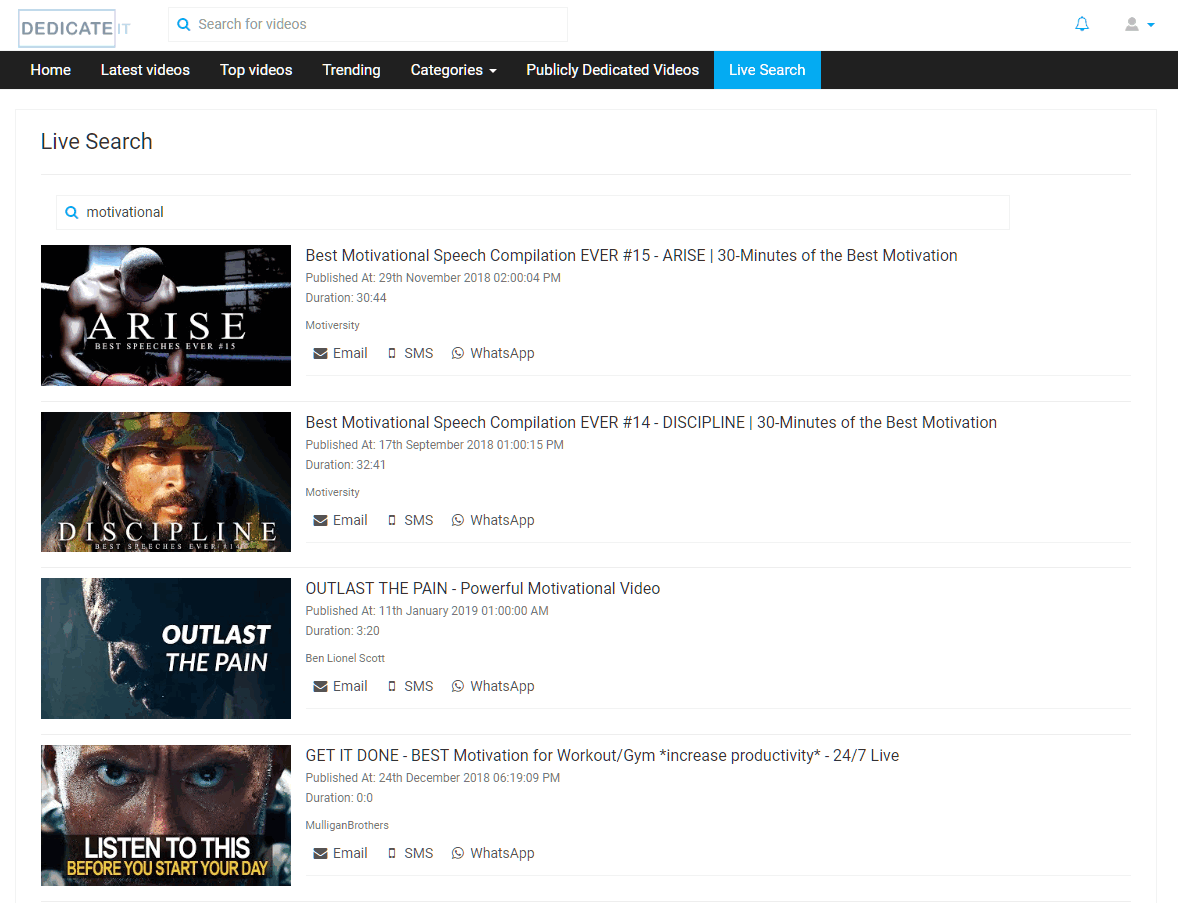Click WhatsApp icon for GET IT DONE
The height and width of the screenshot is (903, 1178).
(x=458, y=853)
